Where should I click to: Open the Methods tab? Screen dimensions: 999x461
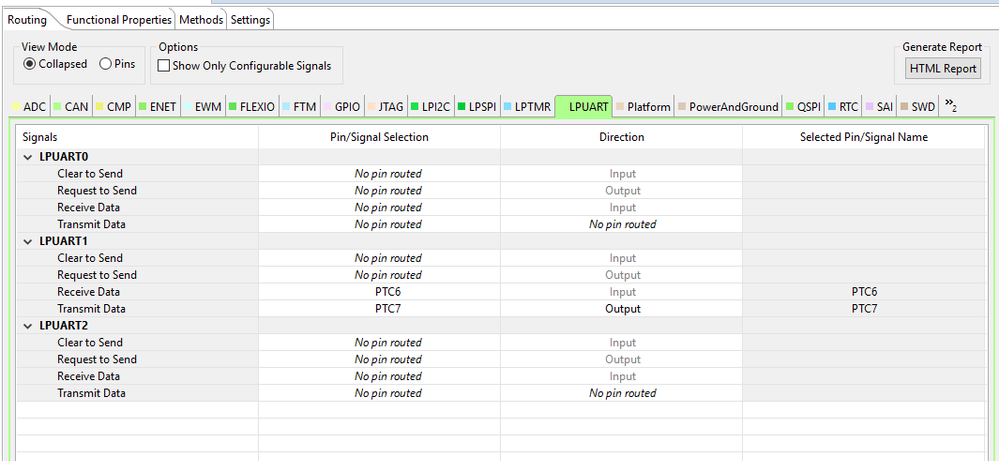tap(202, 20)
